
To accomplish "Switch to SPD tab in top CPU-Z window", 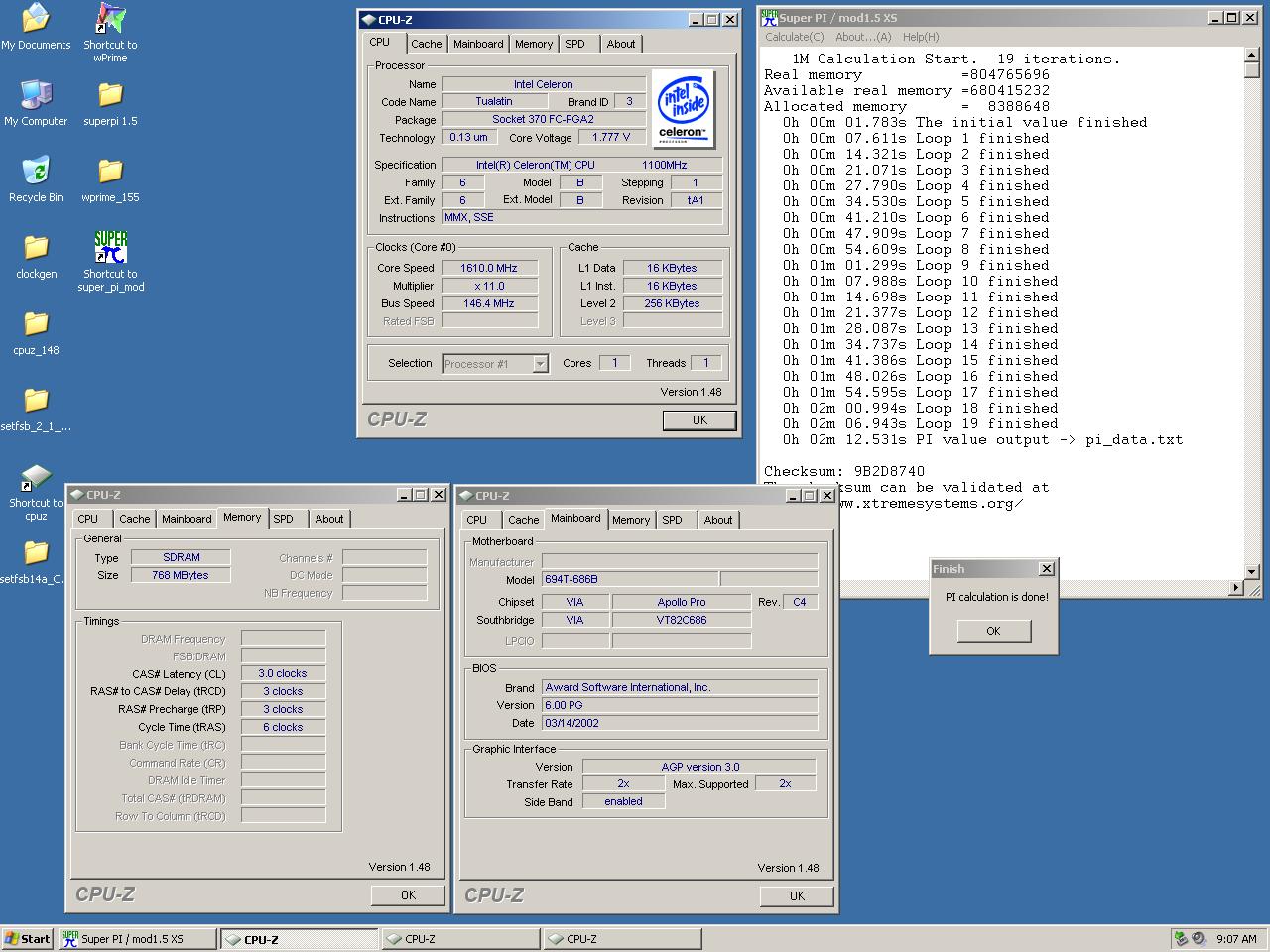I will coord(574,44).
